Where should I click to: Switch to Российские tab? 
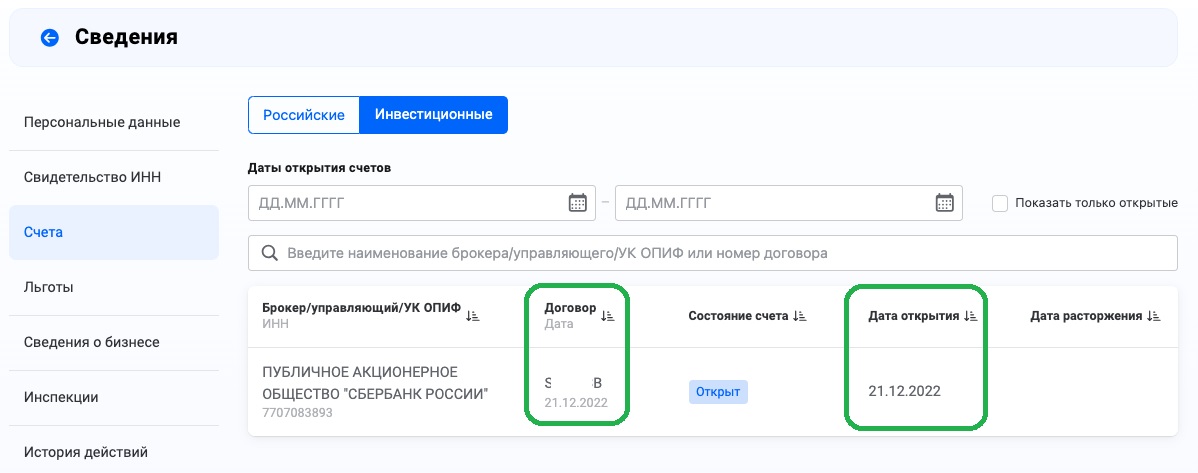tap(304, 115)
